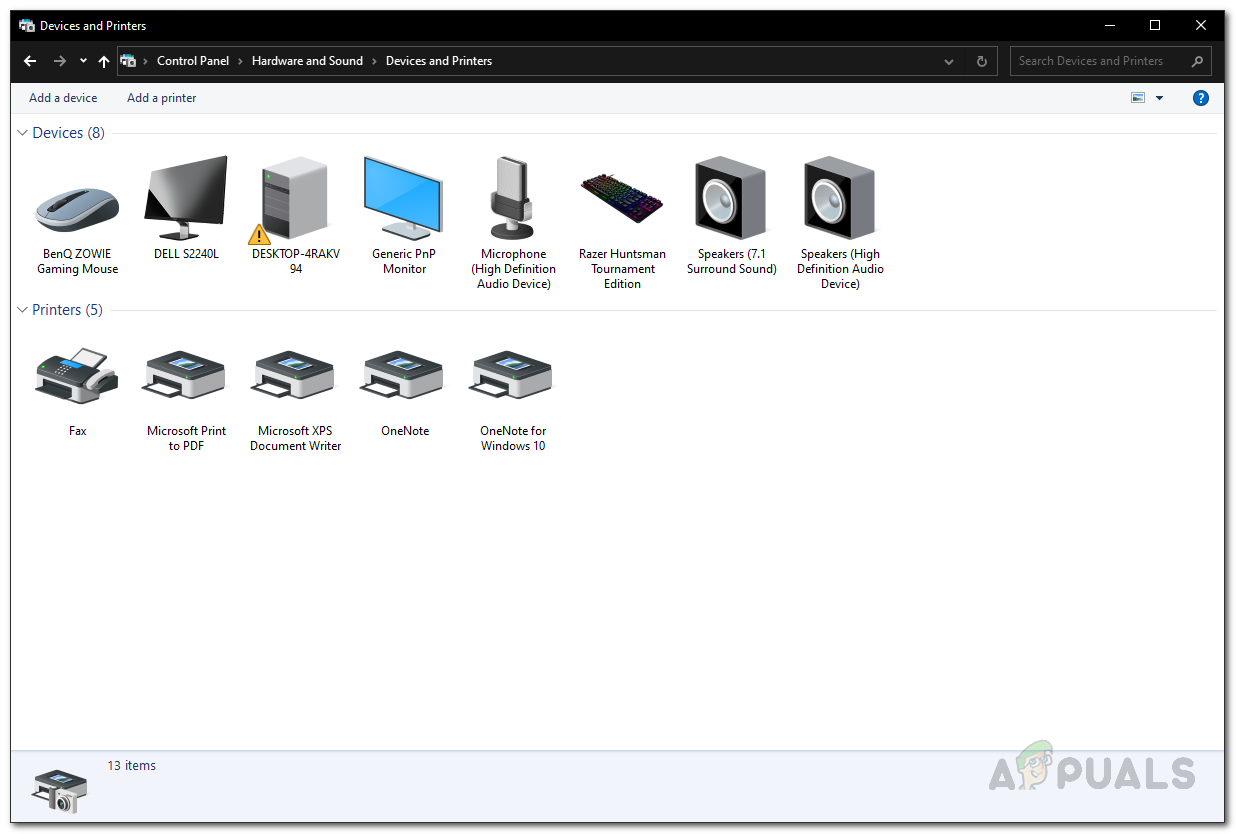1236x834 pixels.
Task: Collapse the Printers (5) group
Action: pyautogui.click(x=23, y=310)
